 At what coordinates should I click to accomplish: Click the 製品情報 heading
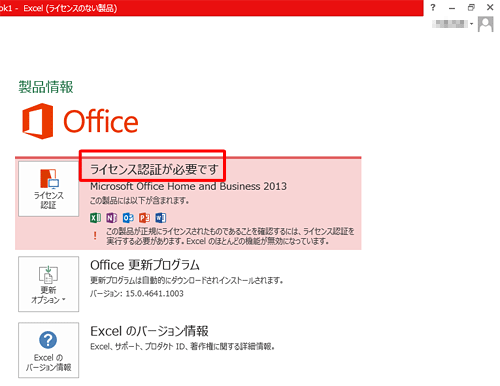[46, 87]
